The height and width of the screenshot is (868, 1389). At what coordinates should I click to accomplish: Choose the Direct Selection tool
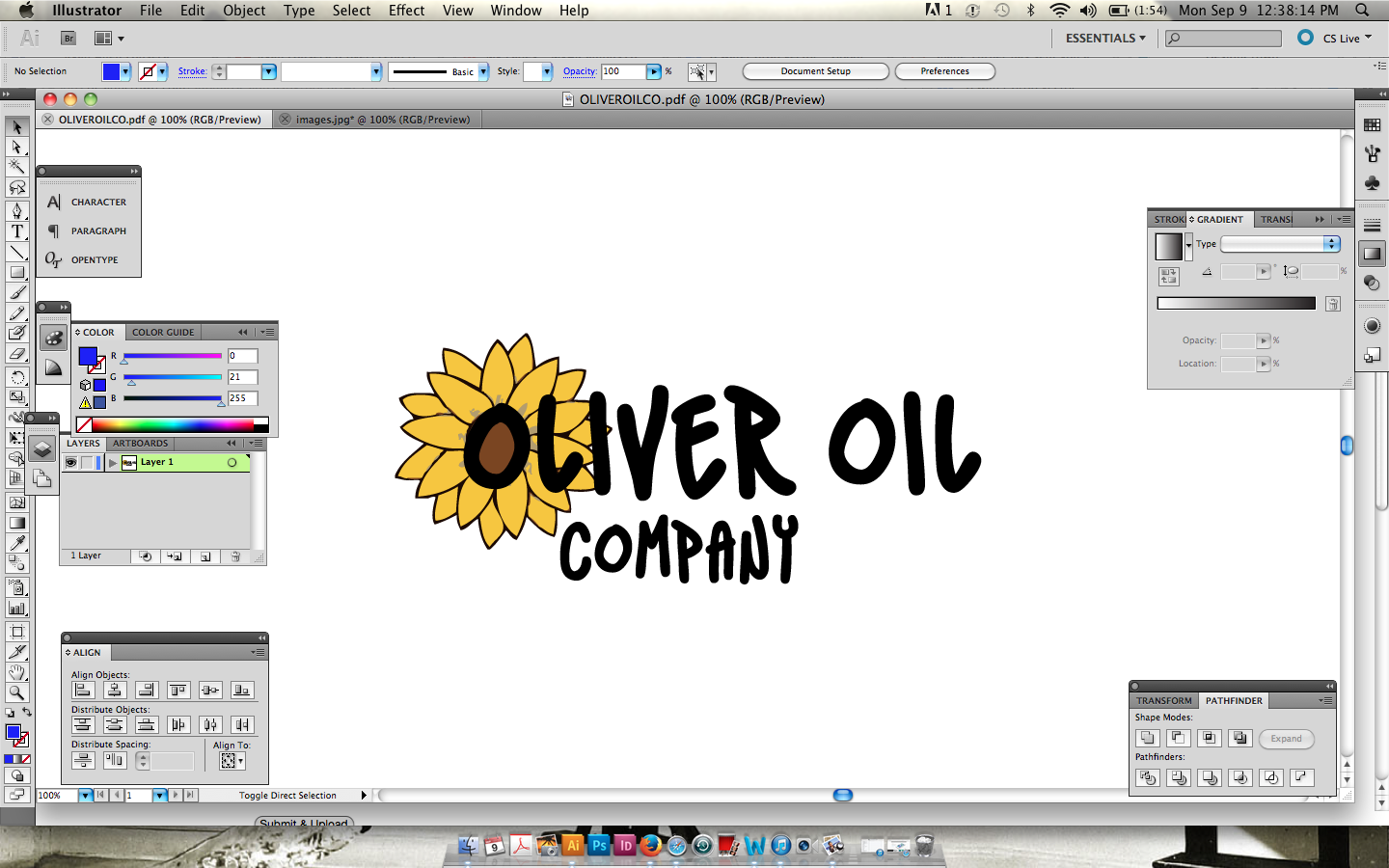16,148
